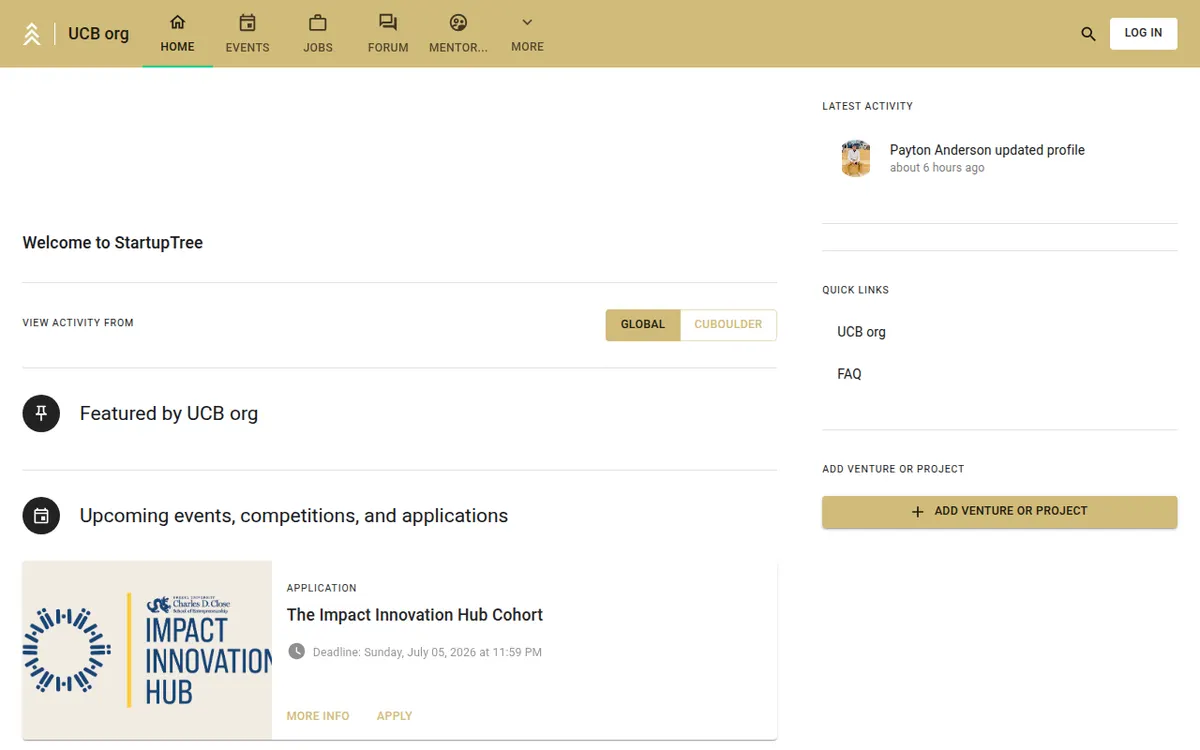Select the GLOBAL activity toggle

tap(643, 325)
